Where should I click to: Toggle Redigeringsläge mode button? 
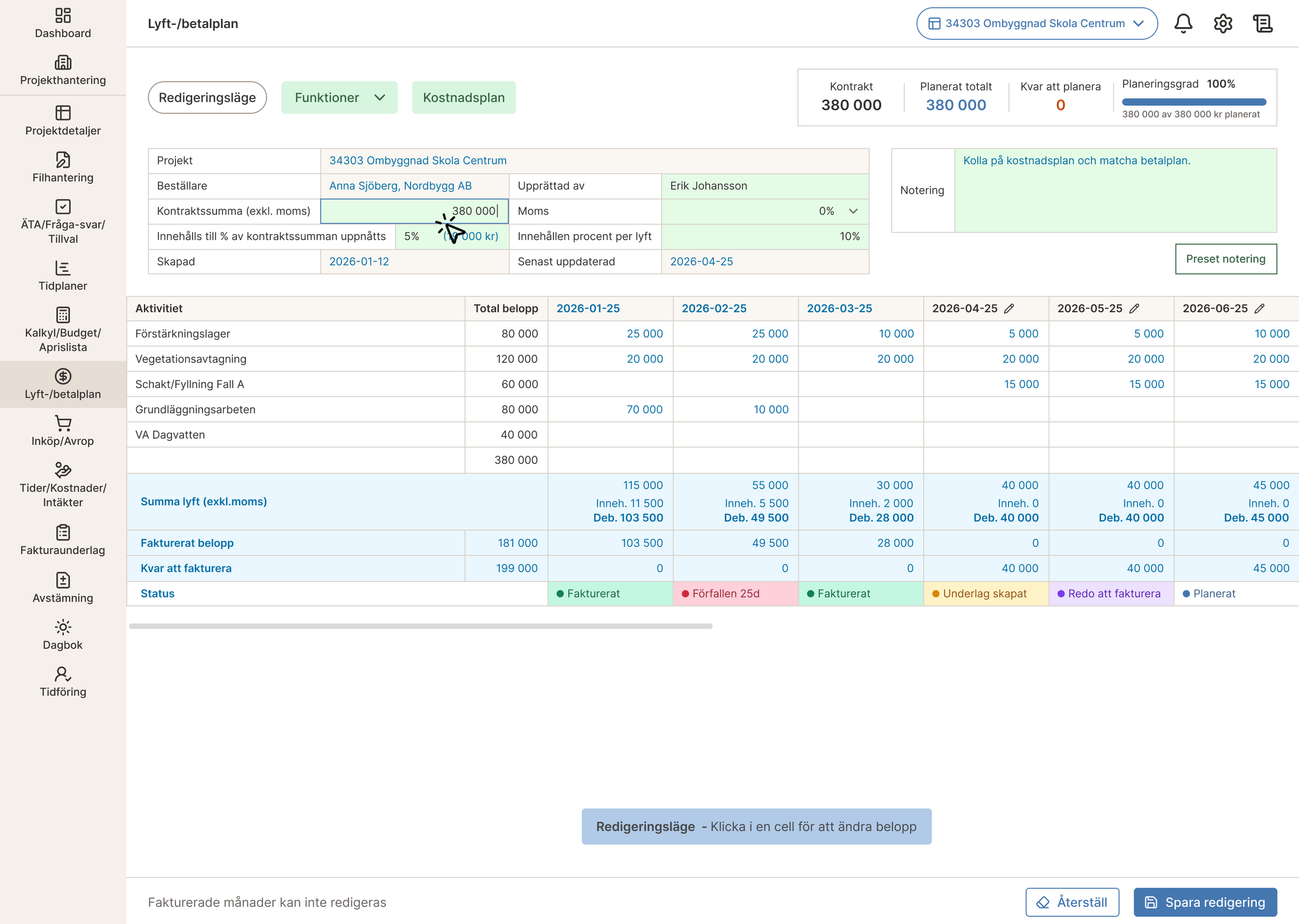tap(207, 97)
